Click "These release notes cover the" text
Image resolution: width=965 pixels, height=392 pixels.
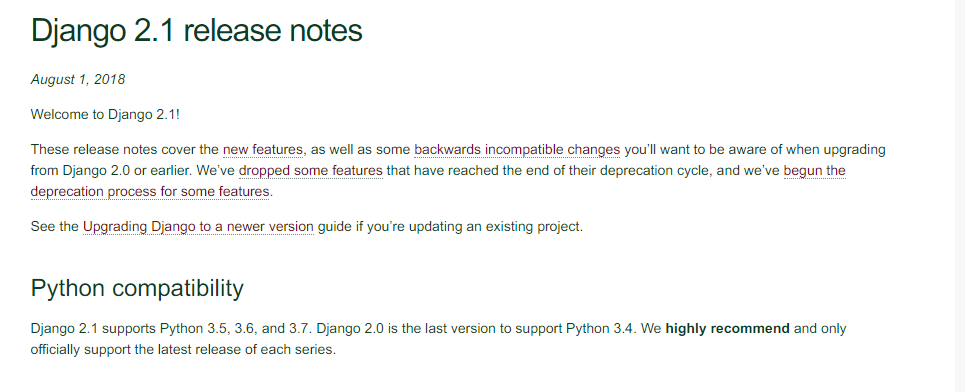coord(124,150)
